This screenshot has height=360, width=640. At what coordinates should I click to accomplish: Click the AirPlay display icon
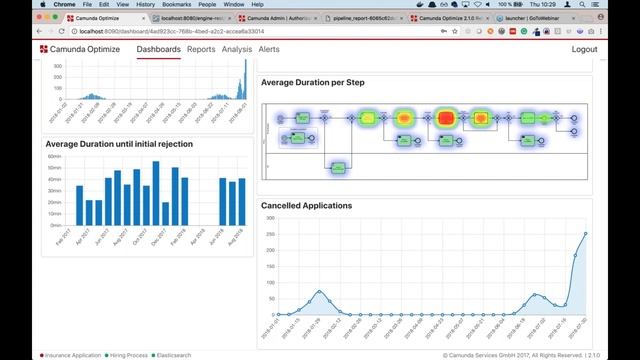465,4
